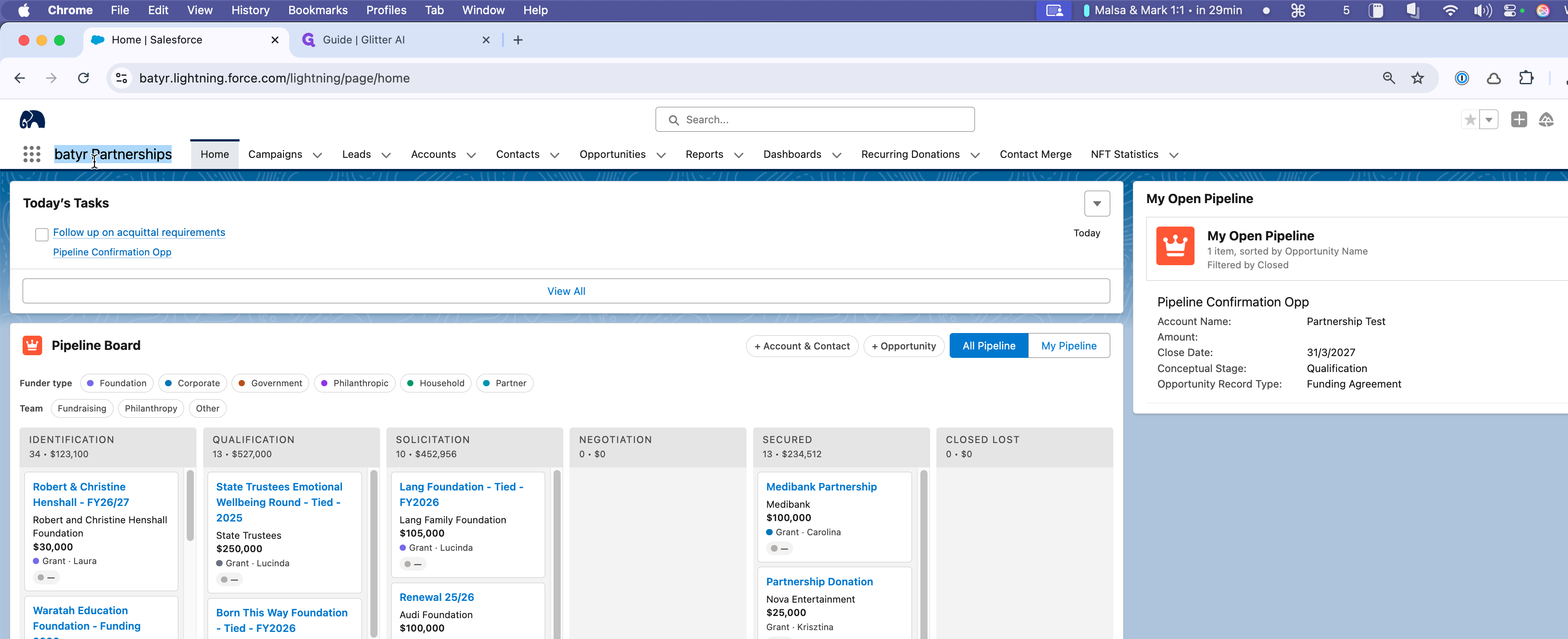
Task: Open the App Launcher grid icon
Action: (x=31, y=154)
